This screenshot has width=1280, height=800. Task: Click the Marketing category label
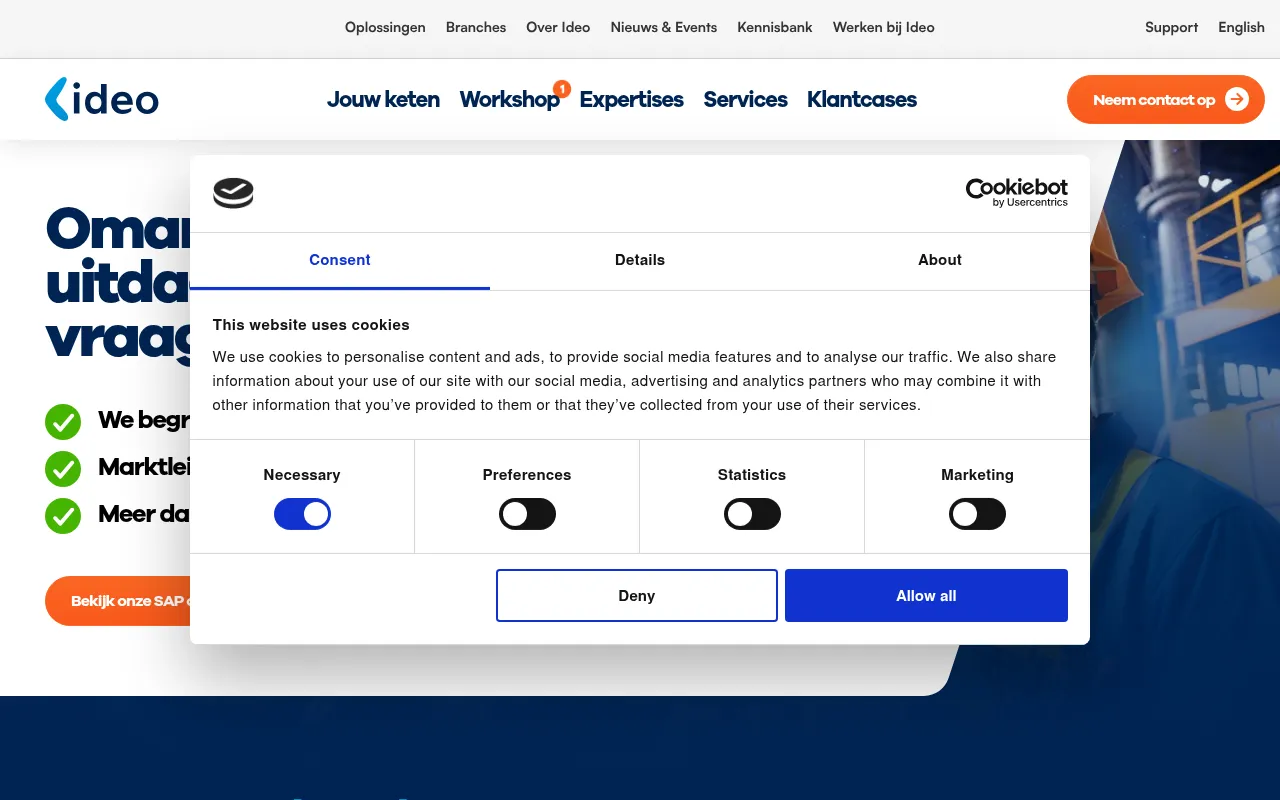point(977,475)
